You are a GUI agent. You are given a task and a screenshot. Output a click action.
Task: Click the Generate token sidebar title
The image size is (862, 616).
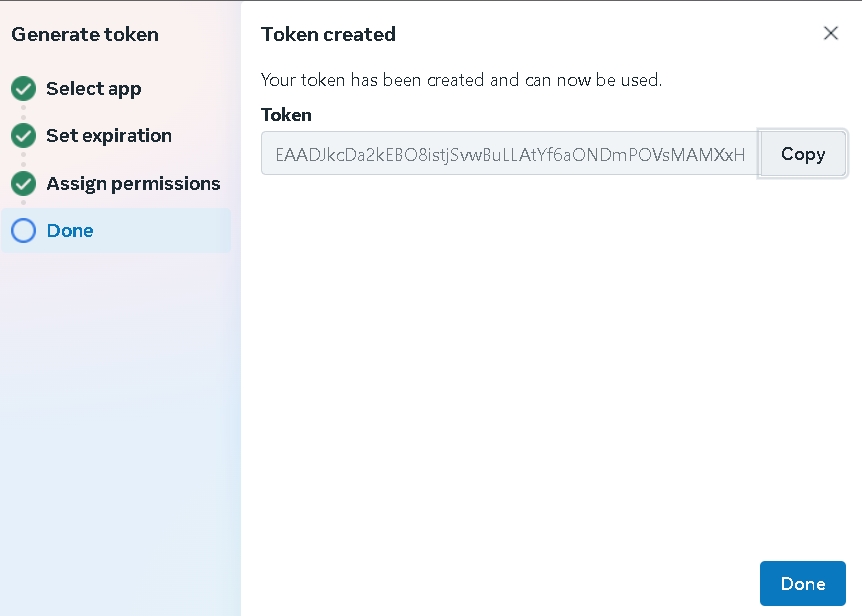coord(85,34)
